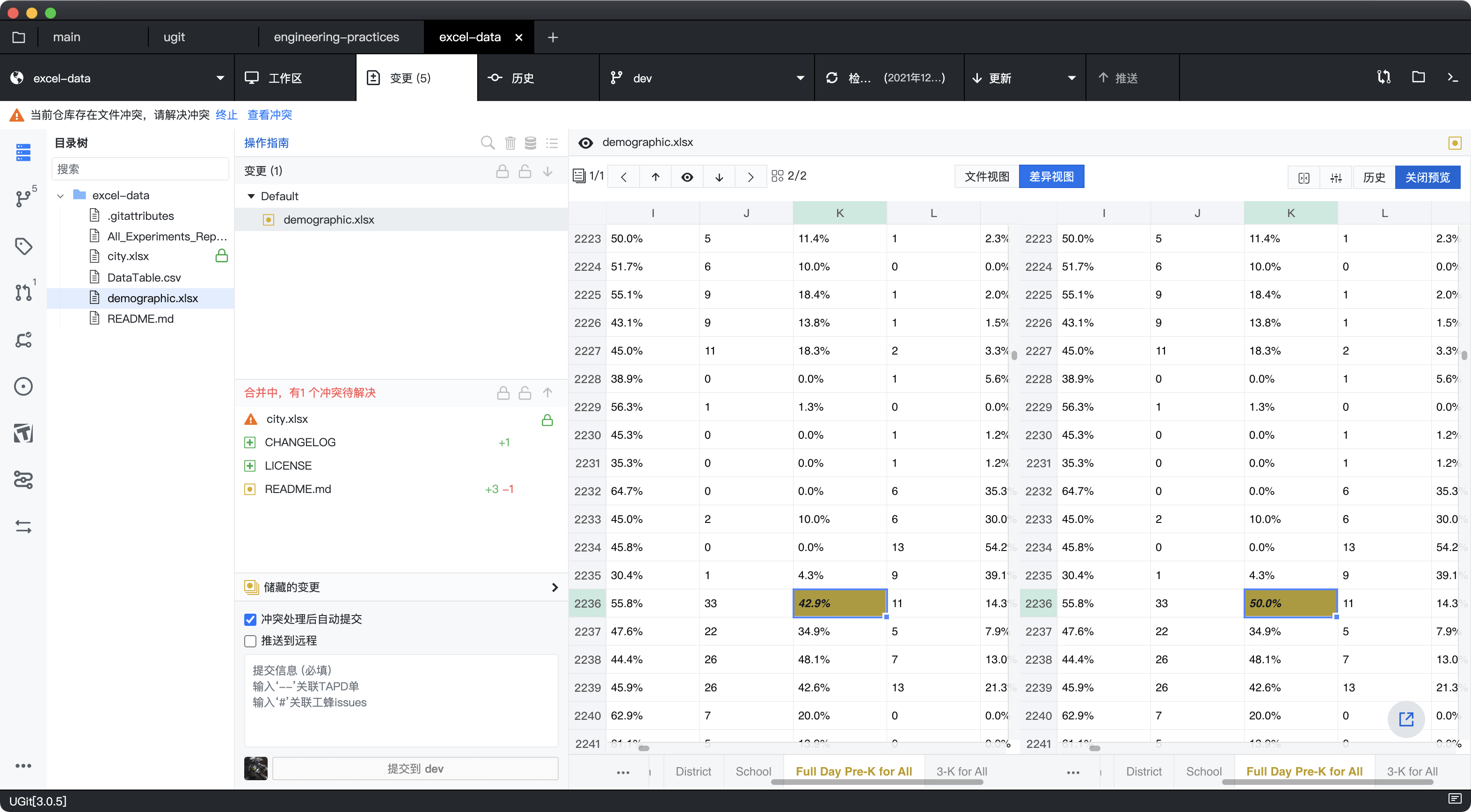Click the down arrow stage icon in changes header
The image size is (1471, 812).
547,171
